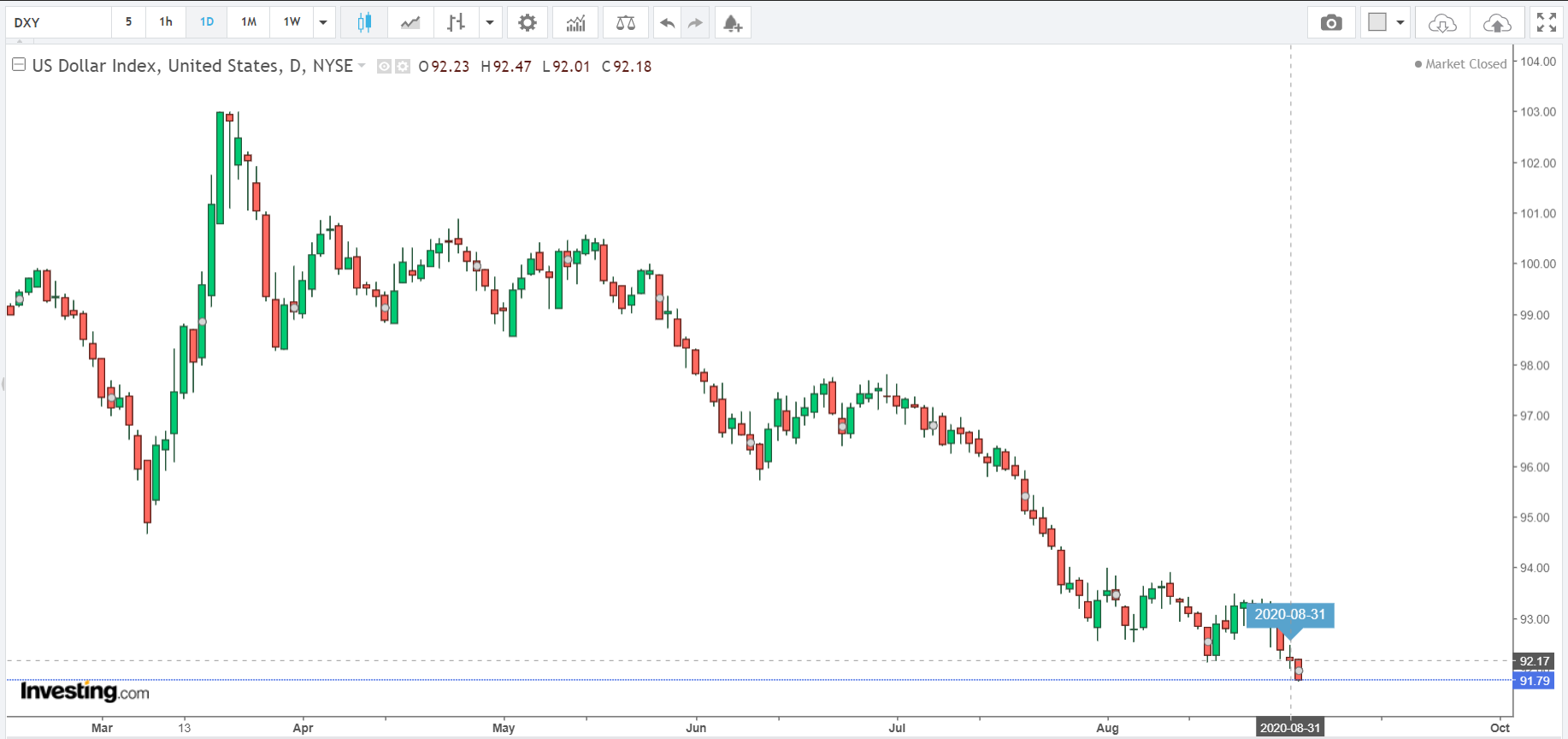Screen dimensions: 1568x739
Task: Open the more time intervals dropdown
Action: coord(323,22)
